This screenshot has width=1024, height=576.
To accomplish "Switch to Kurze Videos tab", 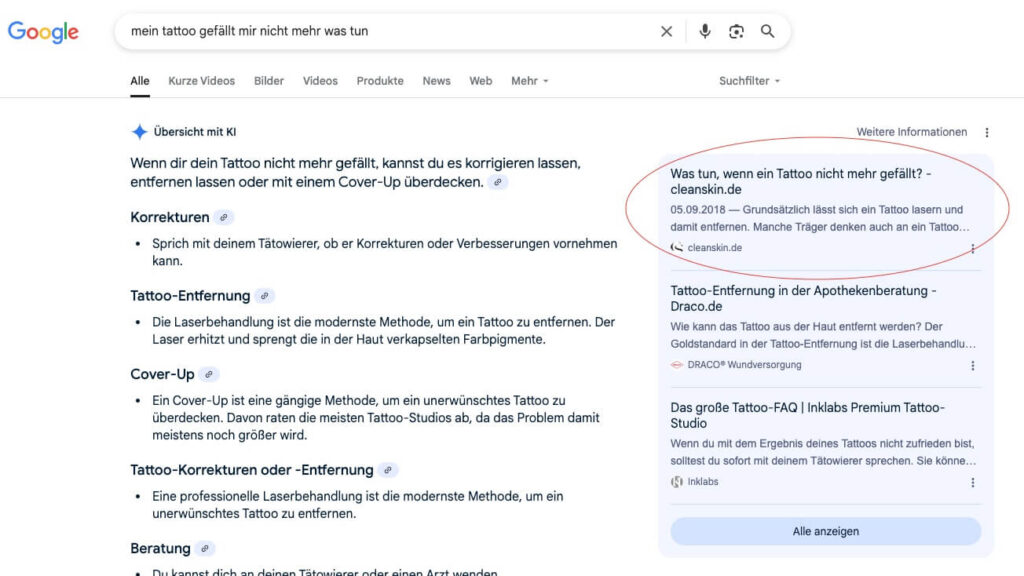I will tap(202, 81).
